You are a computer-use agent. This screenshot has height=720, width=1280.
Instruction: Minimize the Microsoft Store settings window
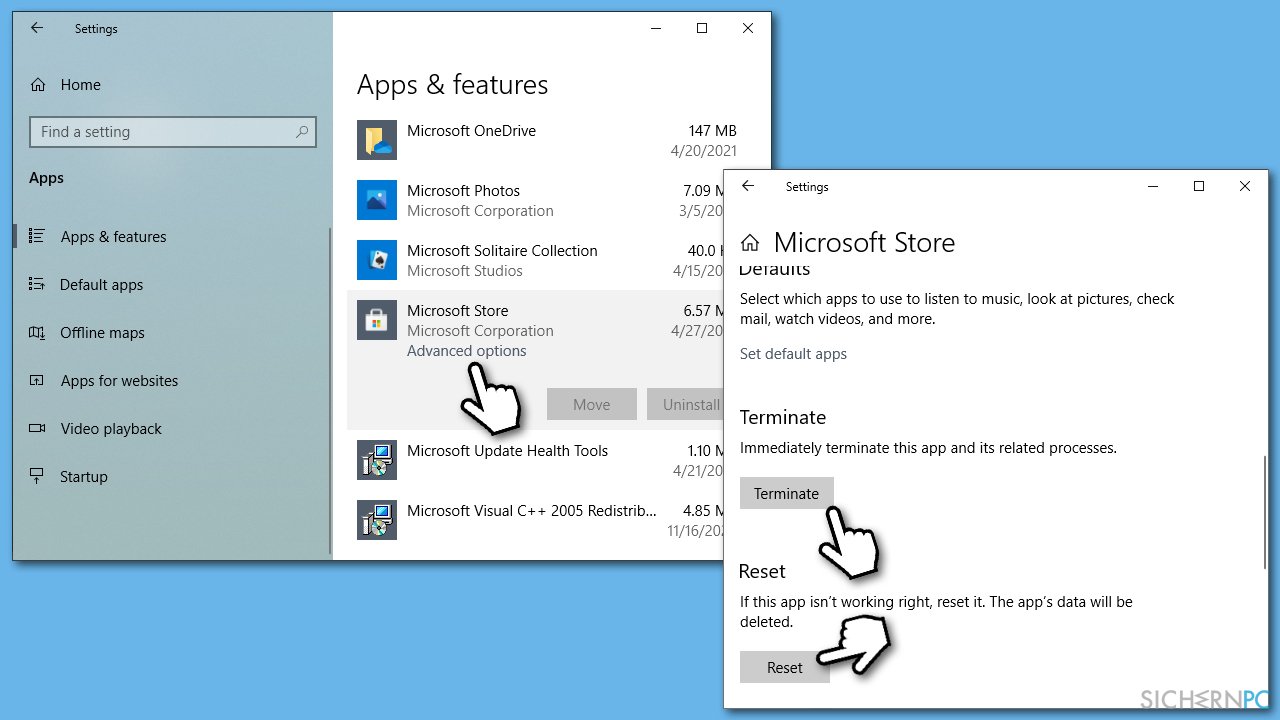click(1153, 186)
